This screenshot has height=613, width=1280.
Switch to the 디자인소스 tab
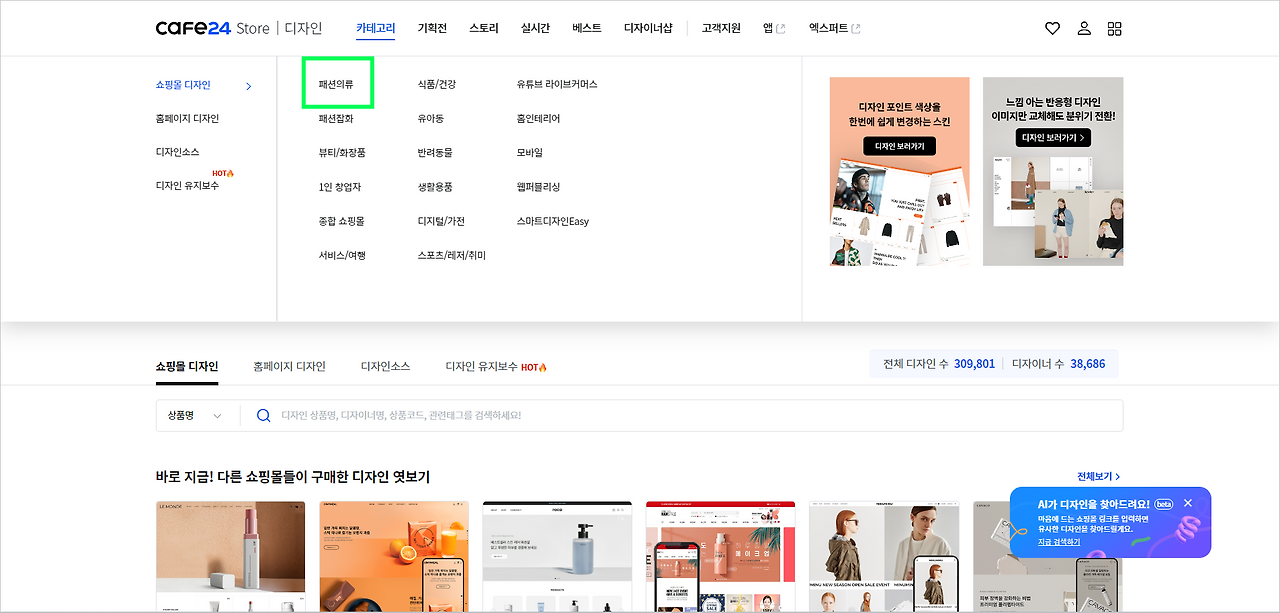click(386, 366)
